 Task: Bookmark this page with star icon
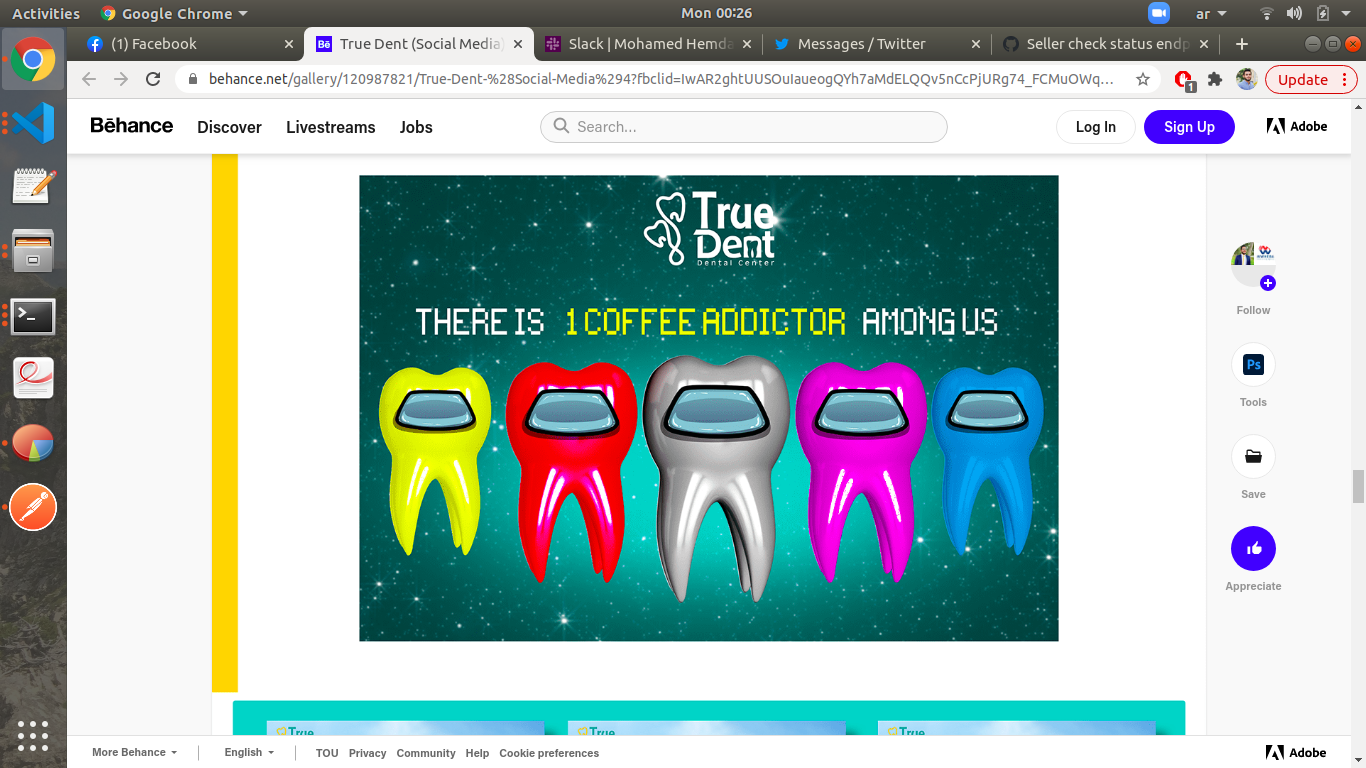click(x=1143, y=80)
